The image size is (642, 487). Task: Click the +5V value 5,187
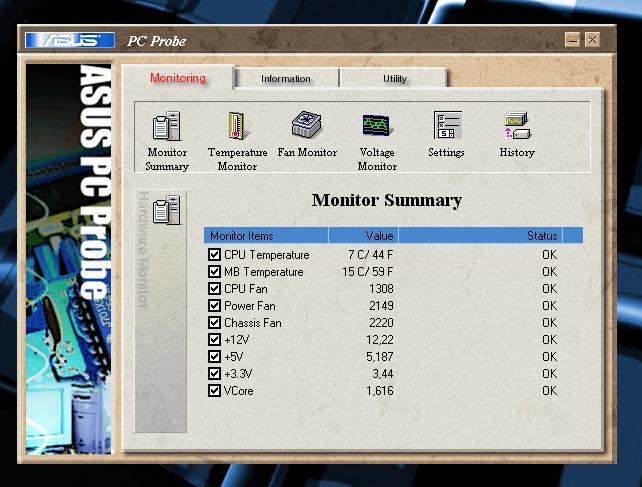pyautogui.click(x=380, y=357)
